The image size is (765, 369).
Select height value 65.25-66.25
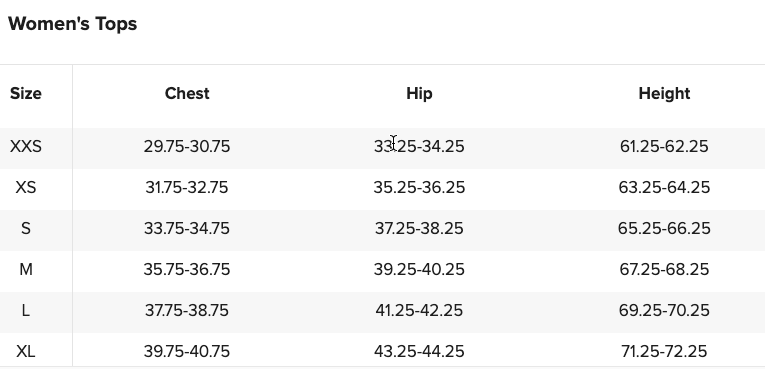[664, 228]
